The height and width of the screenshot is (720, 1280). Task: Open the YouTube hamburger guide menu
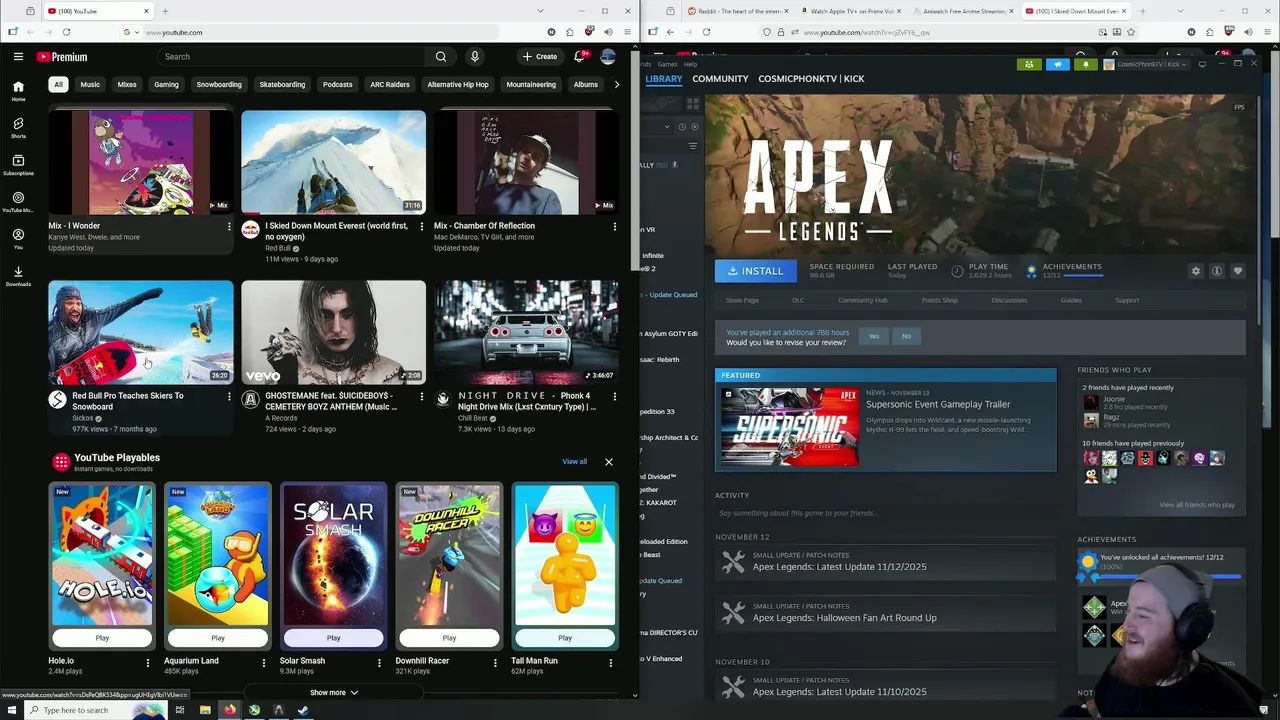point(18,57)
